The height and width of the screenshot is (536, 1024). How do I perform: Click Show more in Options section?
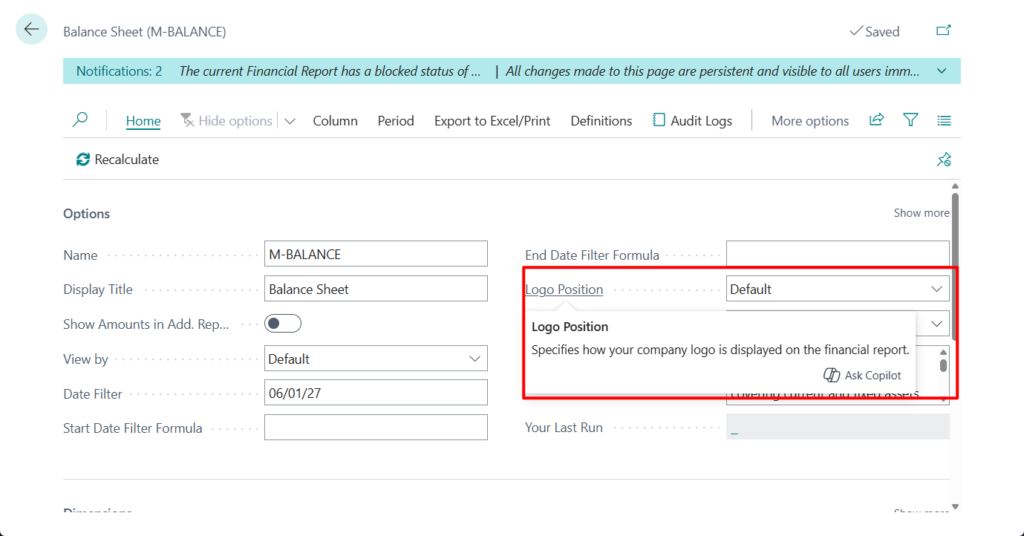(x=921, y=213)
